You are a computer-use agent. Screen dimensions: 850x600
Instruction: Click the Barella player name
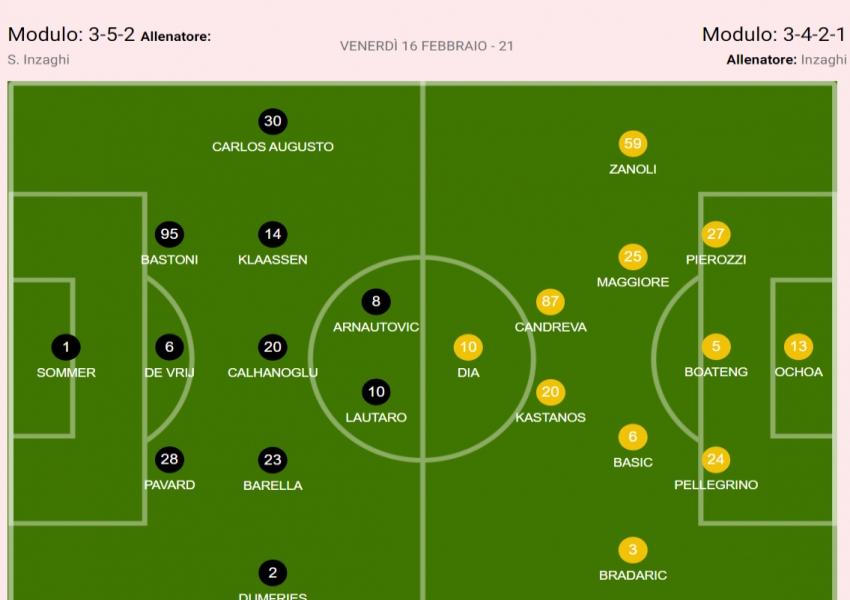[272, 486]
